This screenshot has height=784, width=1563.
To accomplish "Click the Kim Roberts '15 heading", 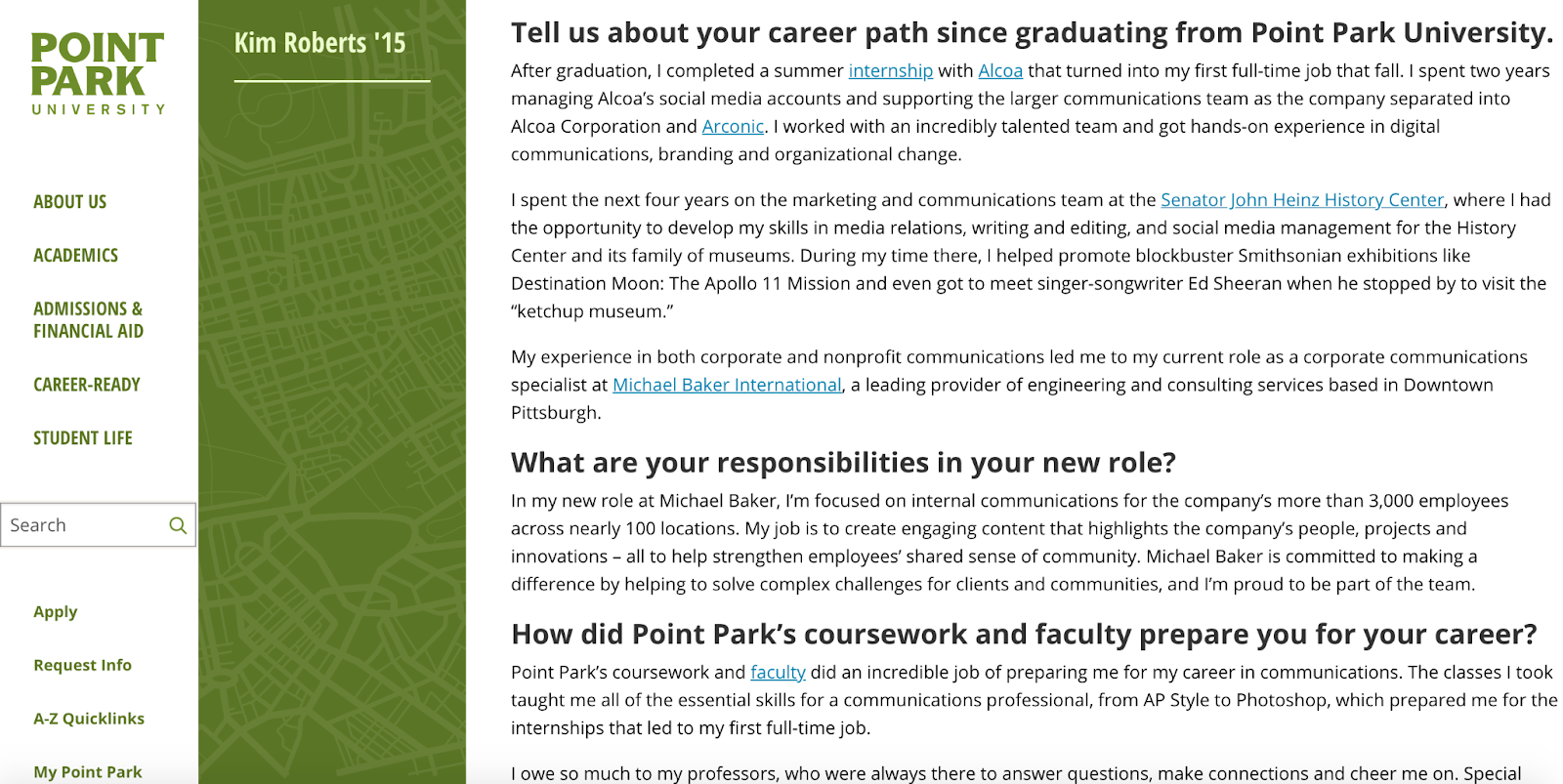I will 320,44.
